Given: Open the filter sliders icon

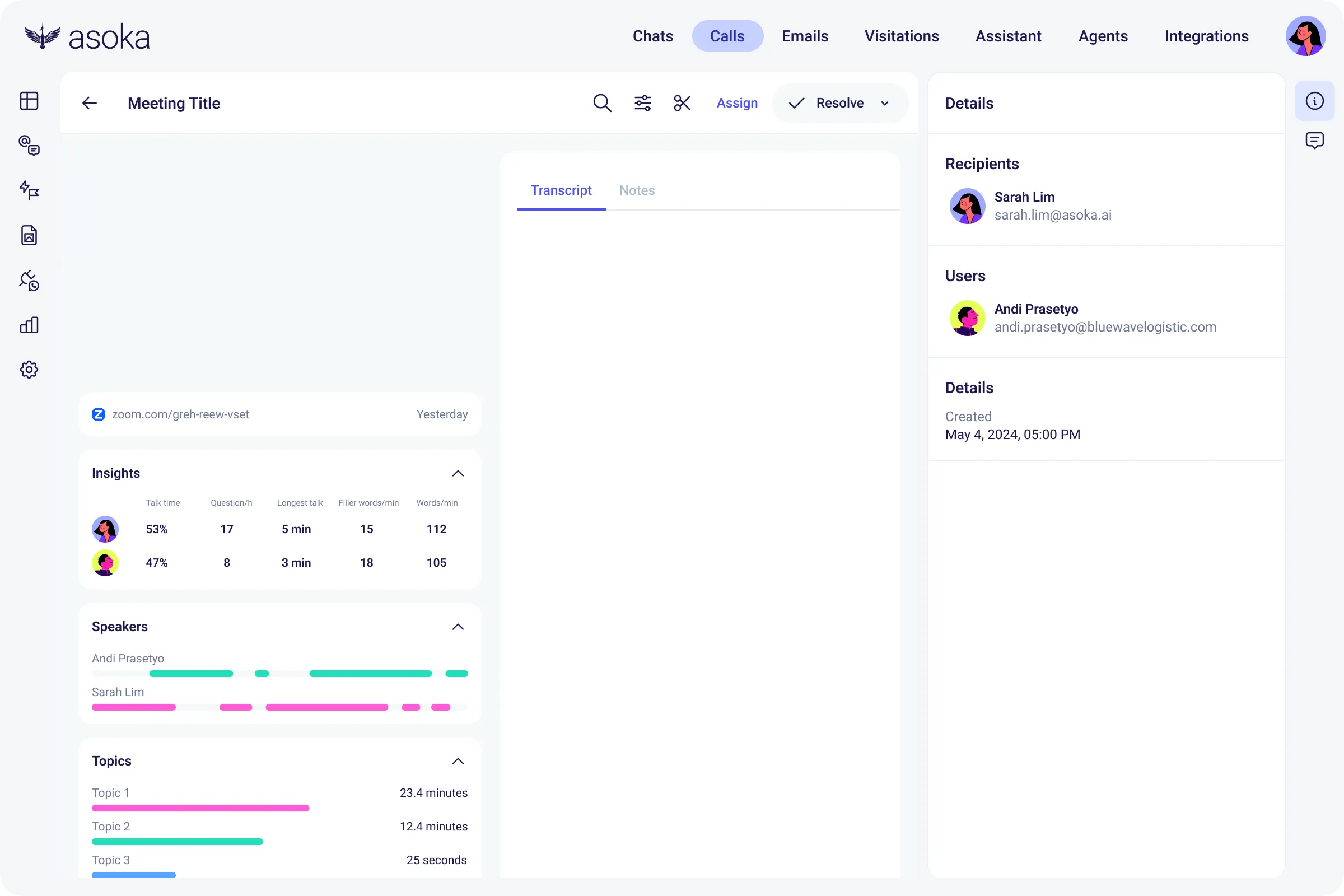Looking at the screenshot, I should tap(642, 103).
